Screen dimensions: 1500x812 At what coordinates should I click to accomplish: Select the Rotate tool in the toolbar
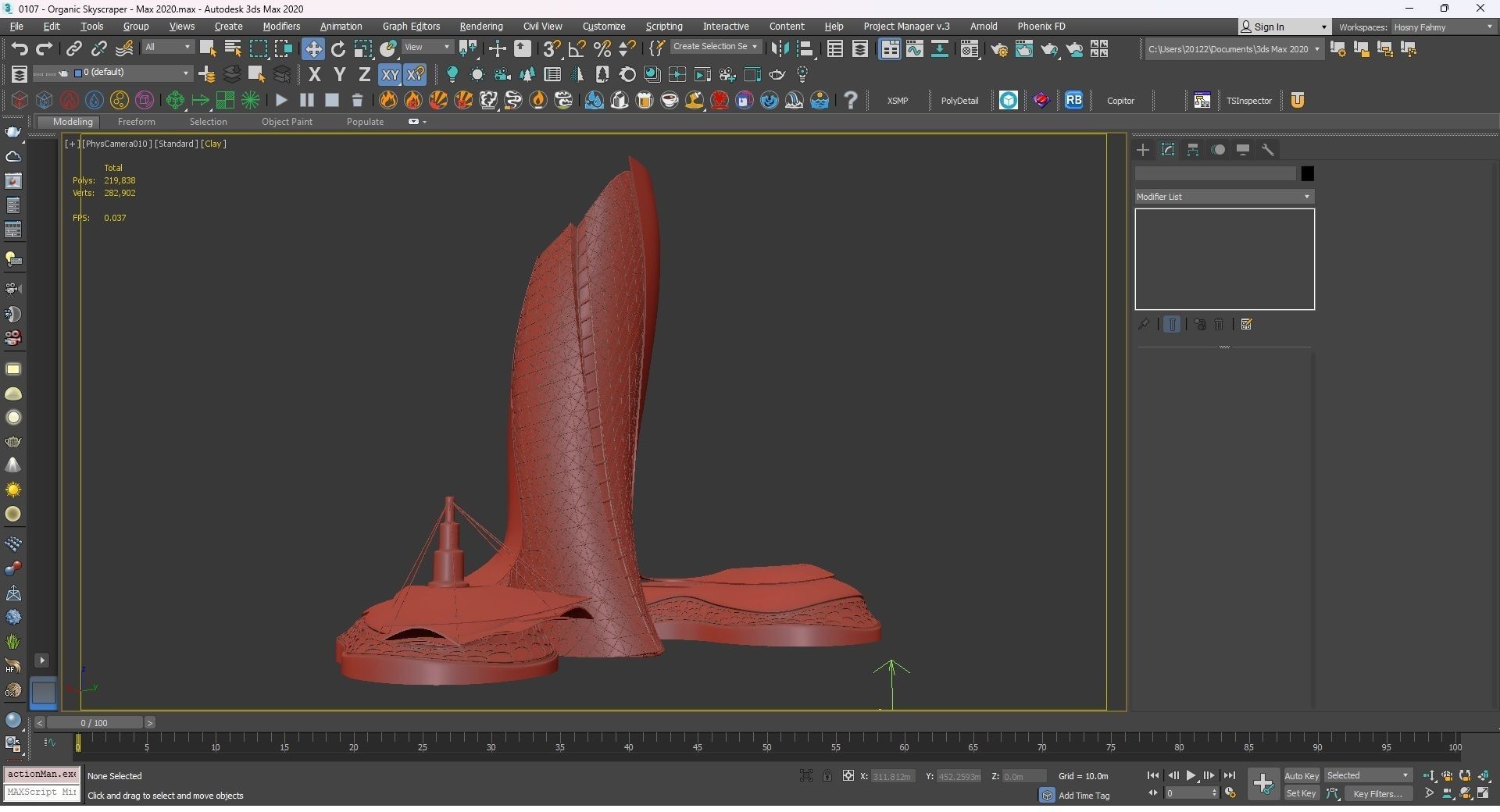pyautogui.click(x=338, y=49)
